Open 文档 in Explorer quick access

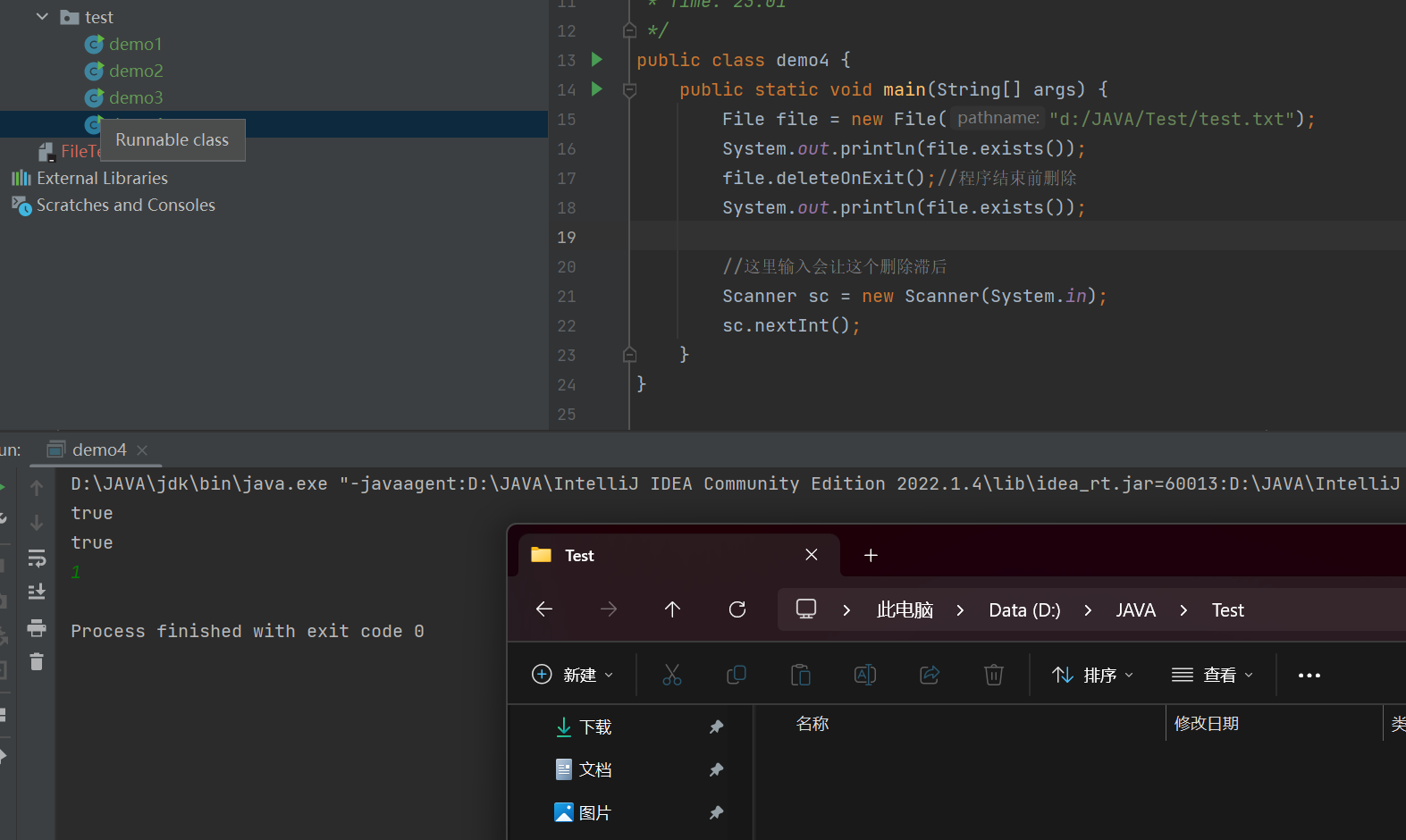click(595, 769)
